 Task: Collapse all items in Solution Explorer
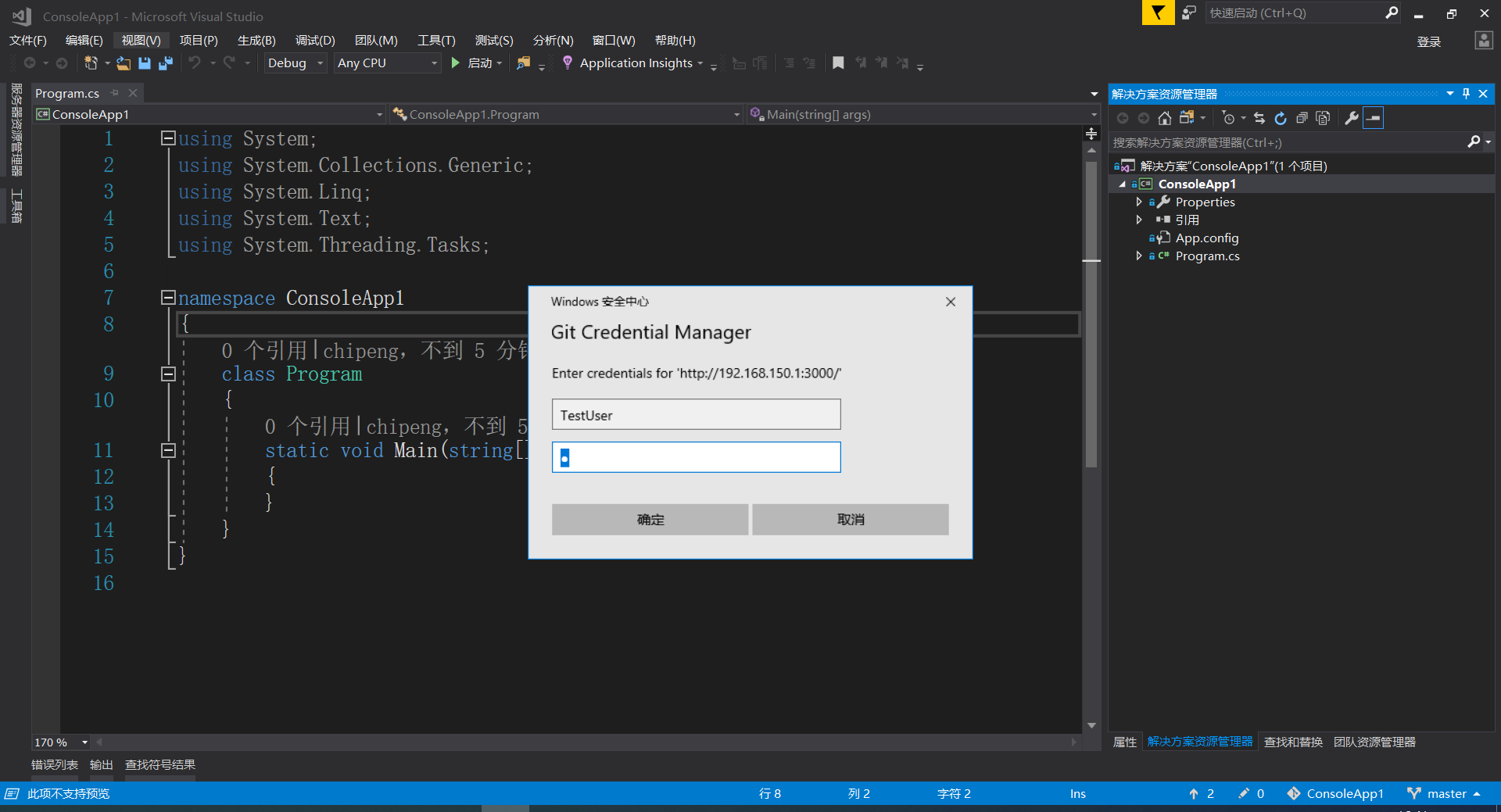pos(1302,118)
